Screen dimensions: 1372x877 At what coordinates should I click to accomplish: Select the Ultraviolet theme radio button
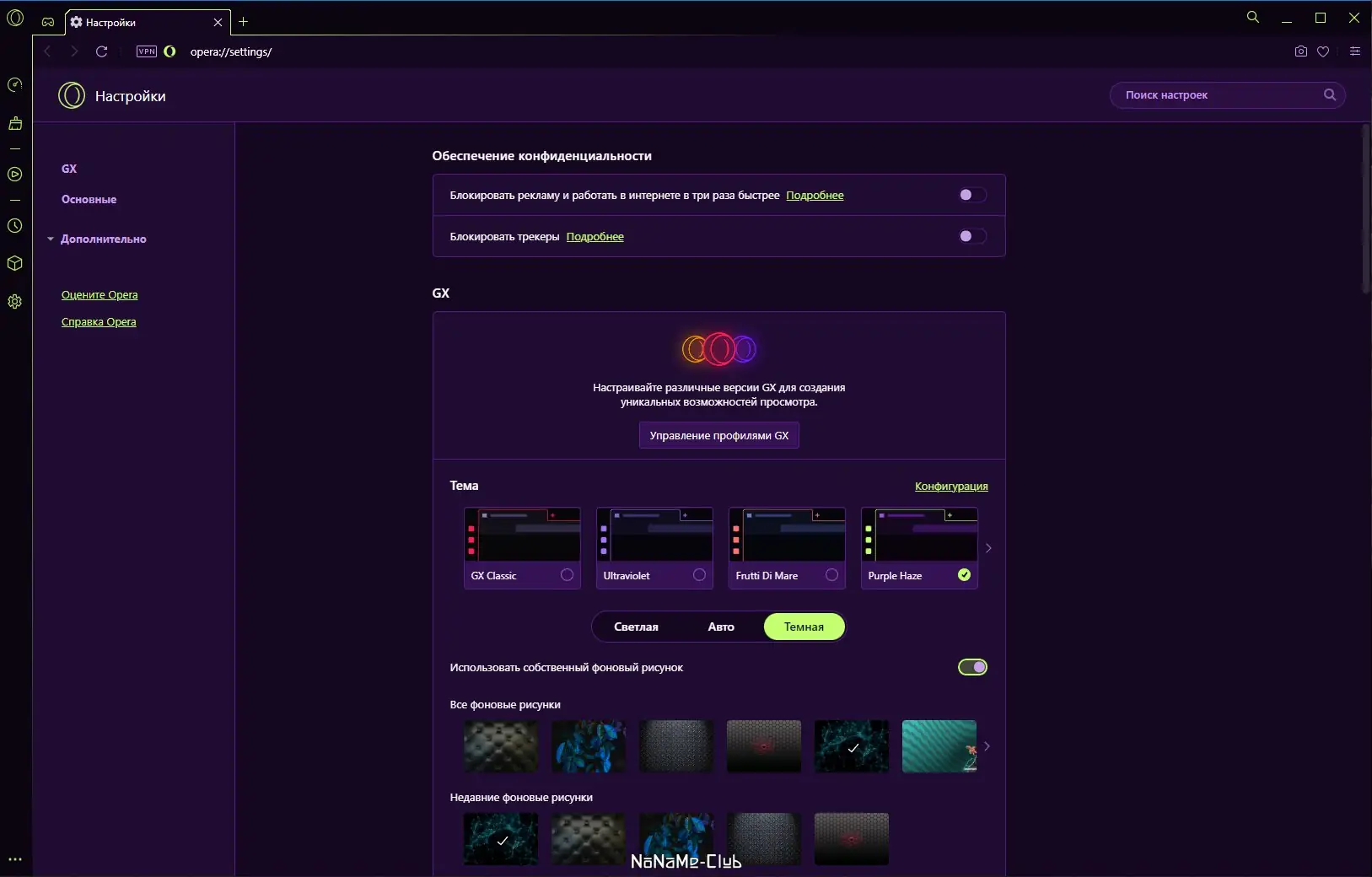(x=699, y=575)
